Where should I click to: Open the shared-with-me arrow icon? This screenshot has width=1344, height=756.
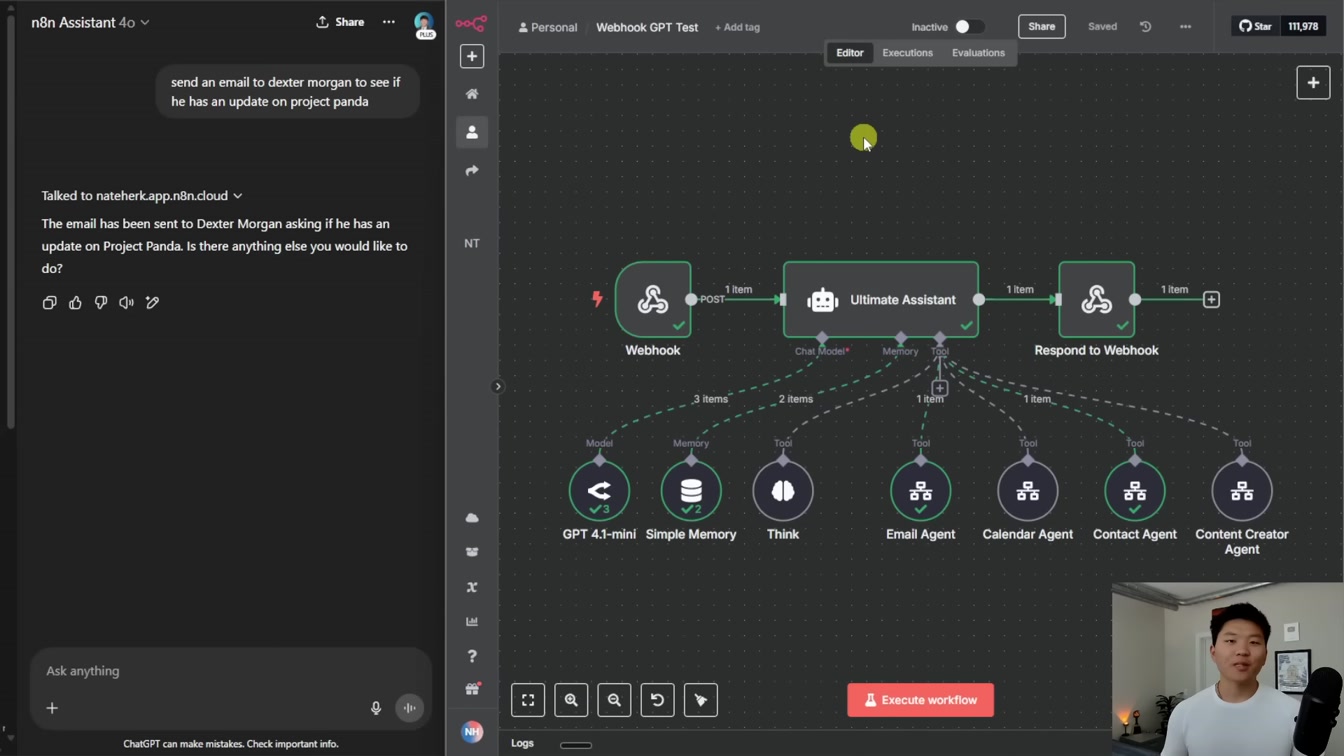pos(472,171)
